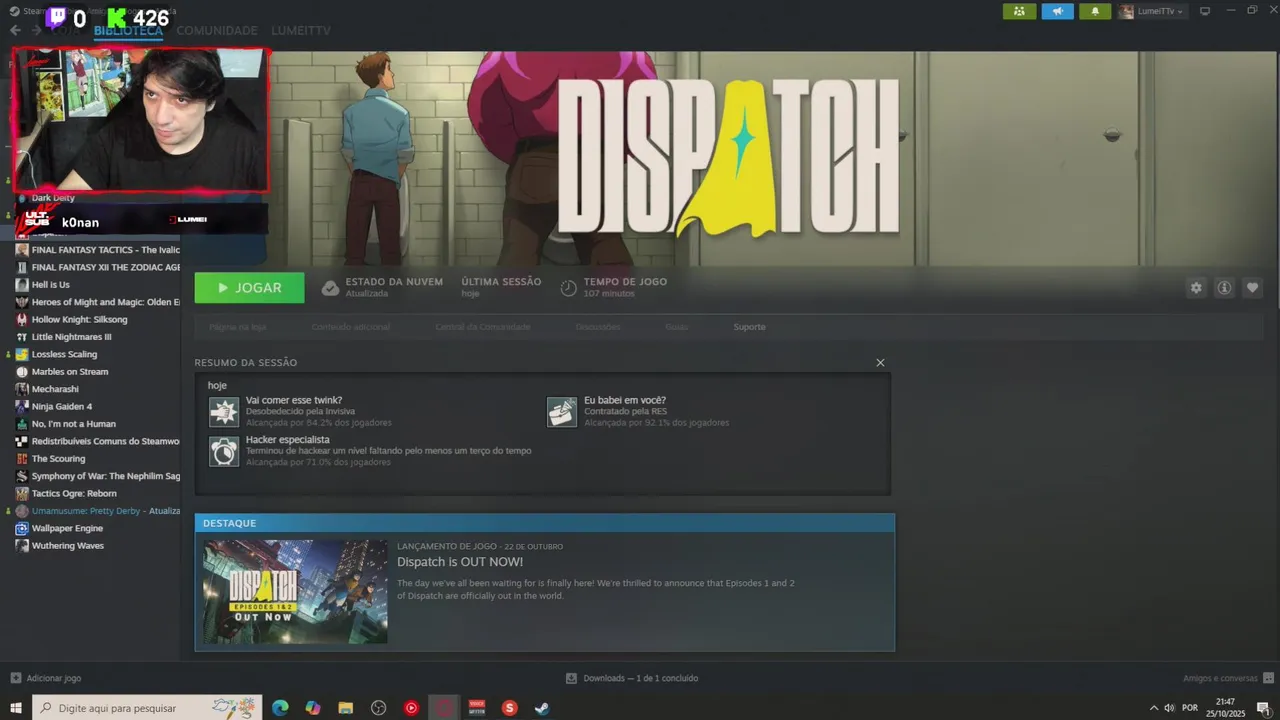Select No, I'm not a Human
The image size is (1280, 720).
tap(73, 424)
